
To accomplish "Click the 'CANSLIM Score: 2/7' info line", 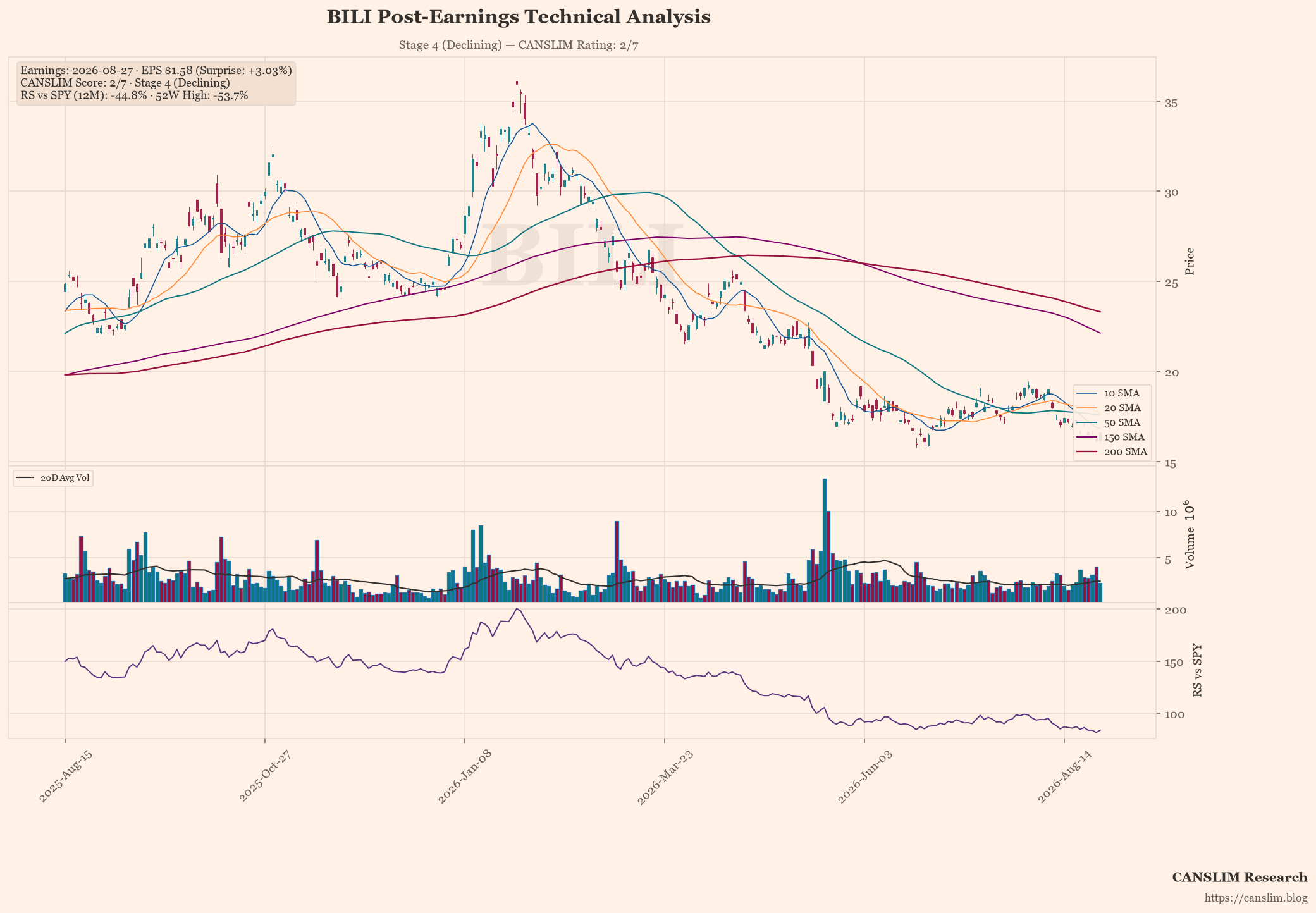I will 125,83.
